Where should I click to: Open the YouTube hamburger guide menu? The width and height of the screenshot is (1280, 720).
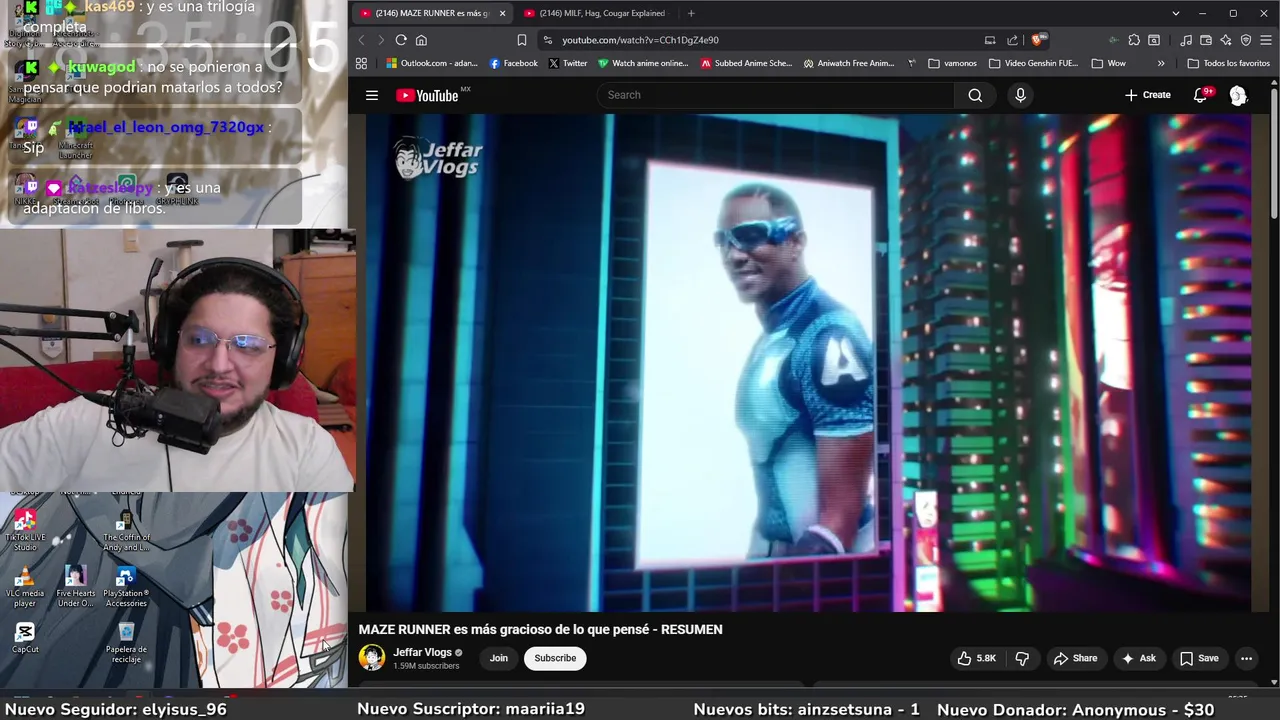[x=372, y=95]
